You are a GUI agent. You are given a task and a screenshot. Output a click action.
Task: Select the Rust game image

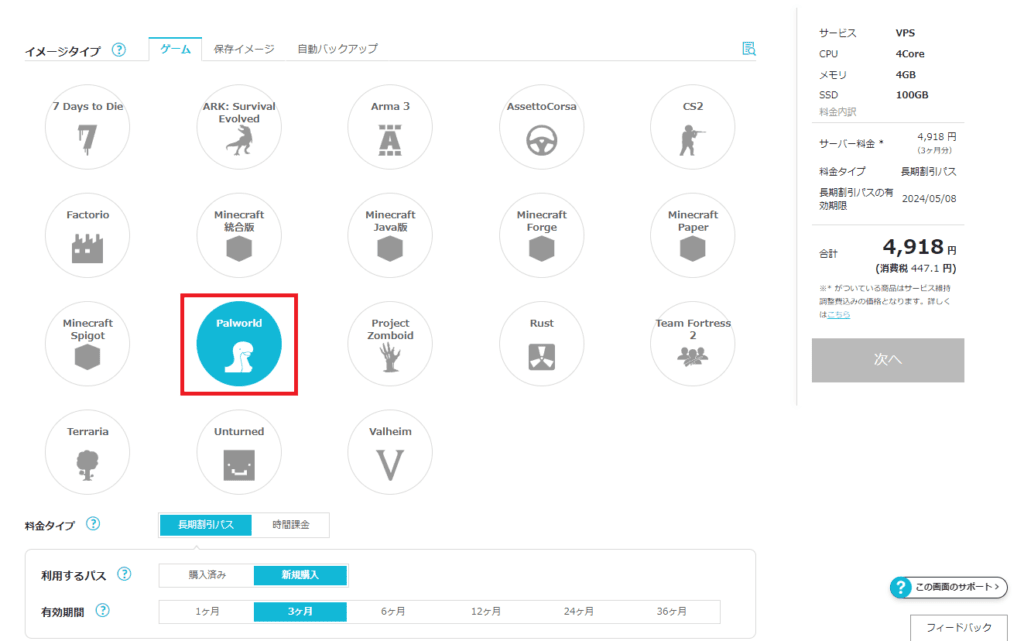(x=541, y=343)
